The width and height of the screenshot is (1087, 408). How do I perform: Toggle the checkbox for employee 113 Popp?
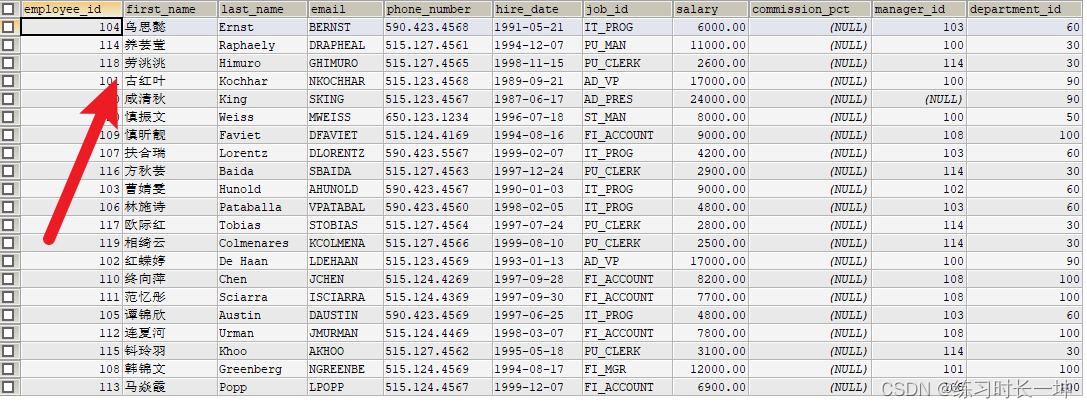[x=8, y=387]
